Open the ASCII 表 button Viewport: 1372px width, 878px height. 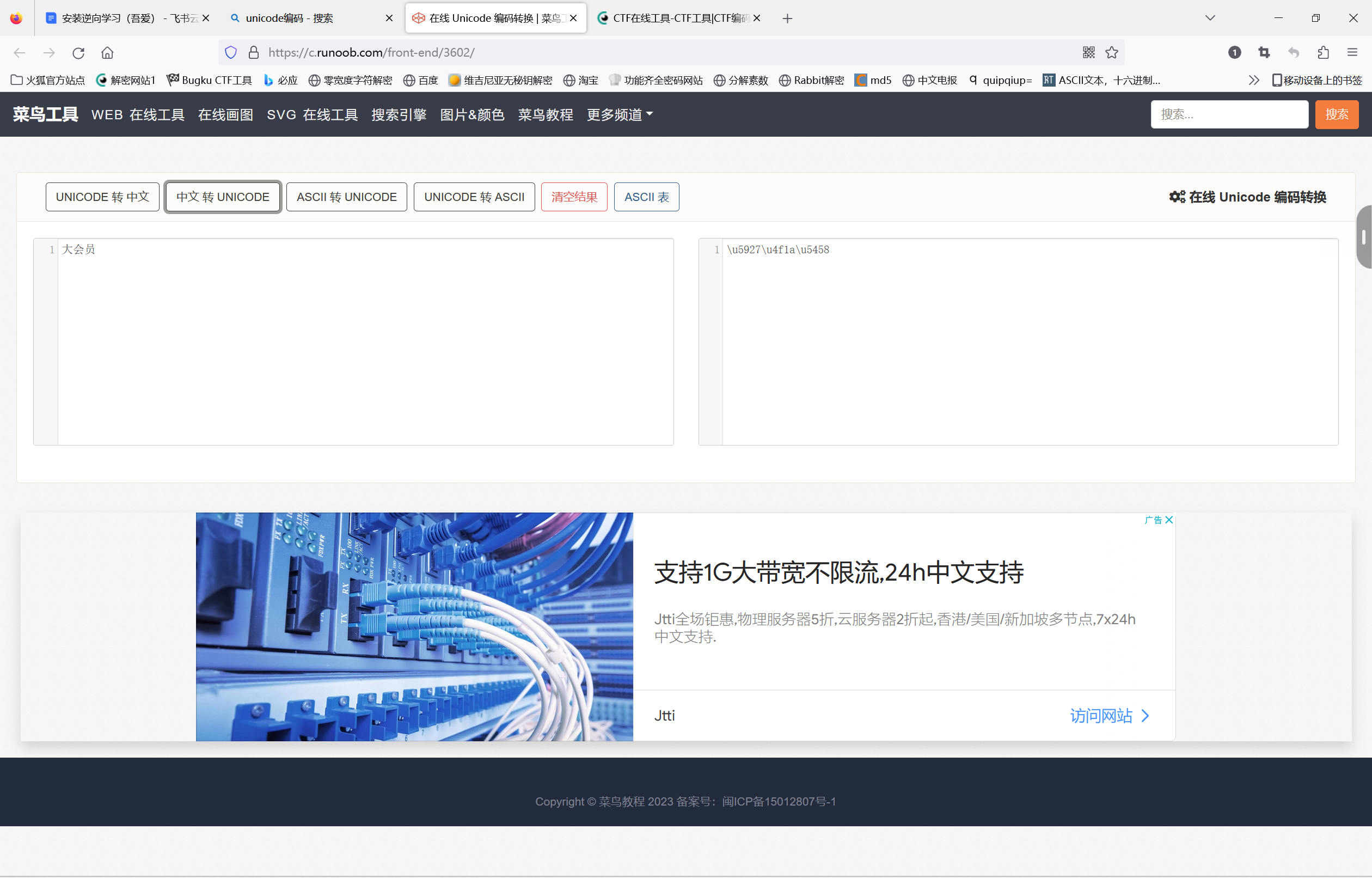click(647, 197)
